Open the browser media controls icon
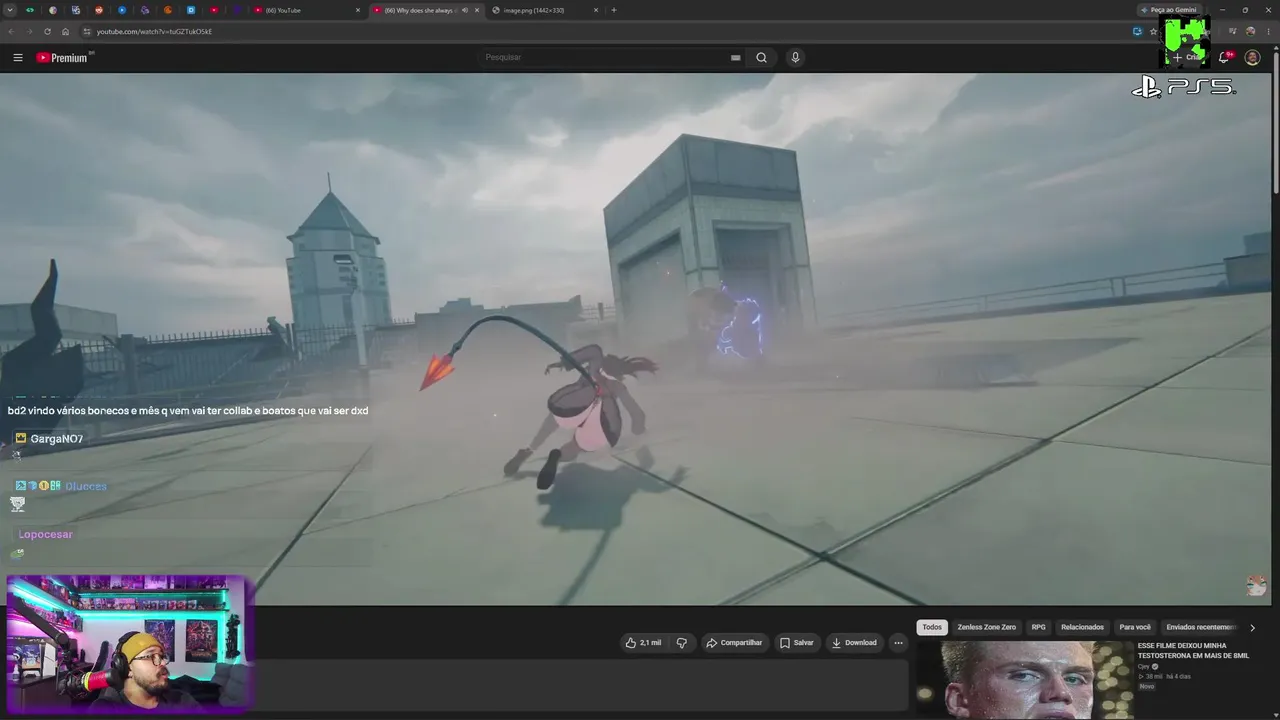This screenshot has height=720, width=1280. click(1232, 31)
